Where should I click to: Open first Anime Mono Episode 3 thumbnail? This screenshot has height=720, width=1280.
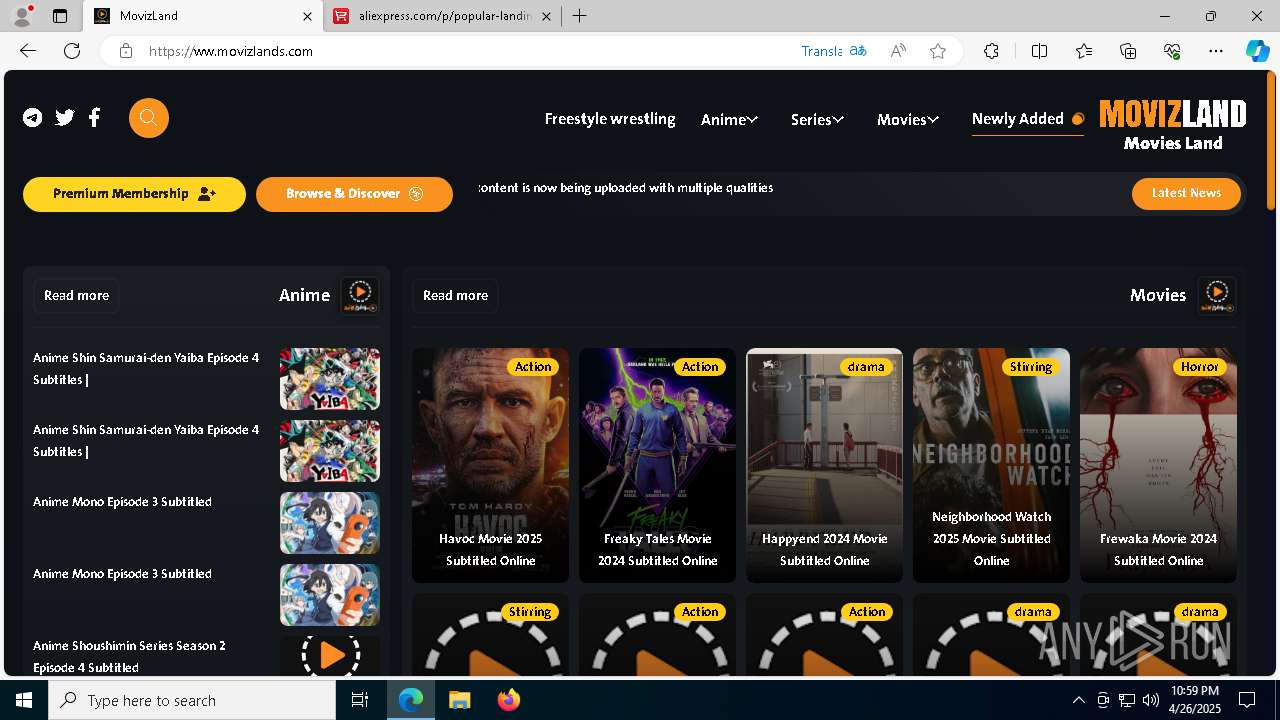(x=330, y=523)
